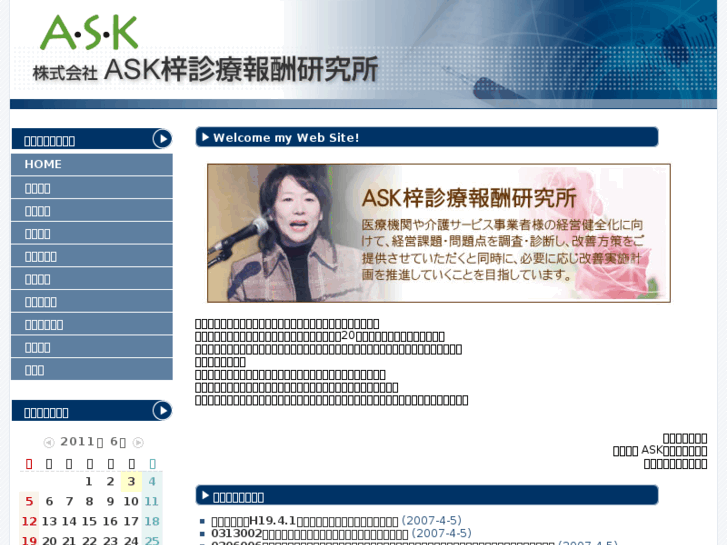Select calendar date 9
727x545 pixels.
[110, 501]
